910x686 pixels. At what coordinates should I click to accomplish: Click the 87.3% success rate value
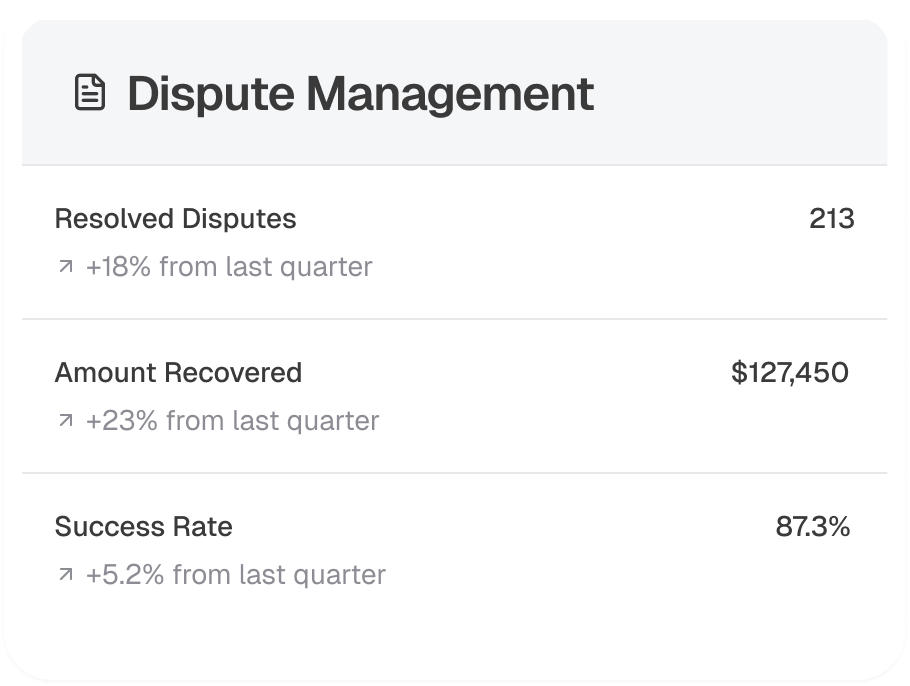point(812,527)
